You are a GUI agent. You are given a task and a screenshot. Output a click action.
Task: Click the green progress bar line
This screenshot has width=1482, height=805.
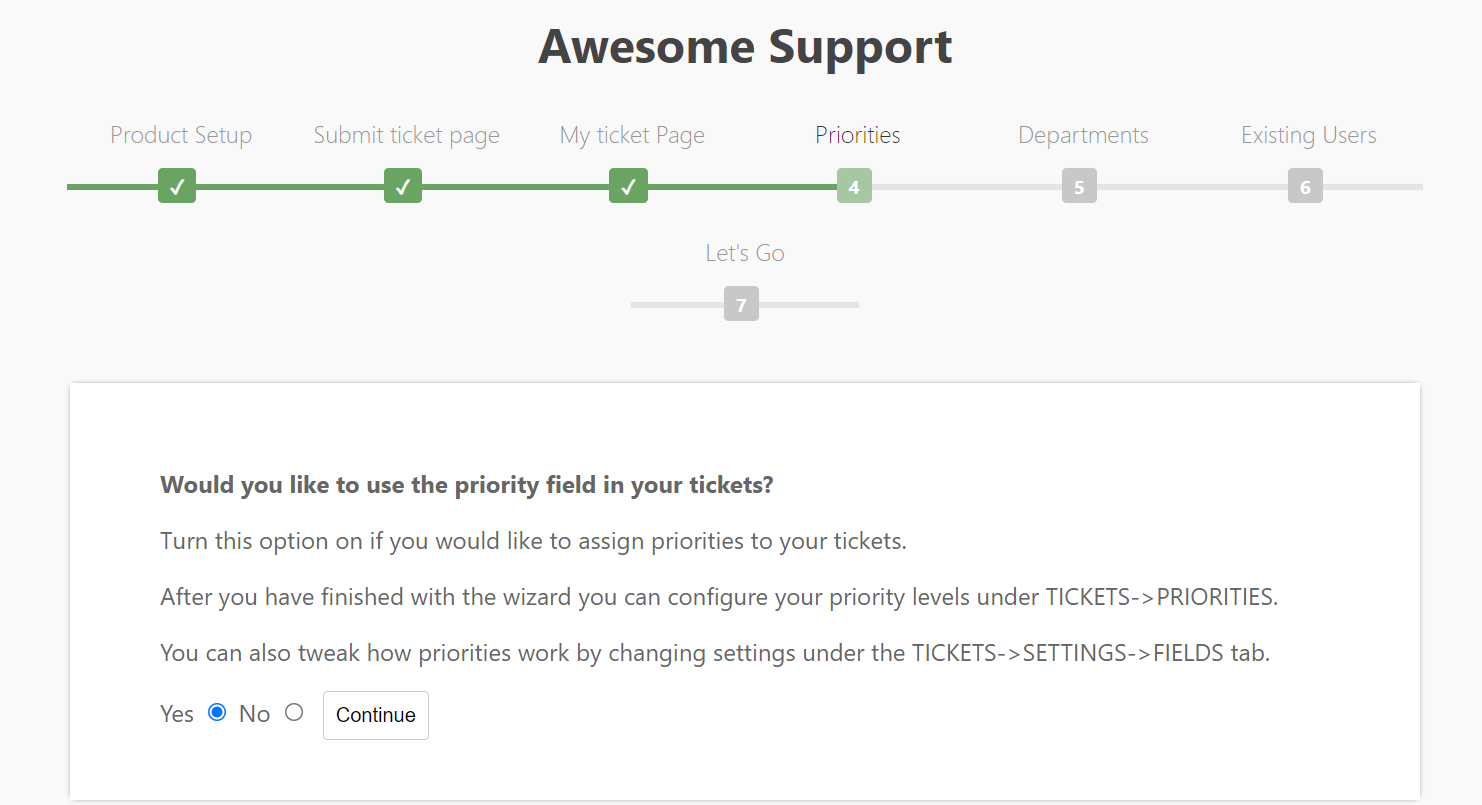(290, 187)
